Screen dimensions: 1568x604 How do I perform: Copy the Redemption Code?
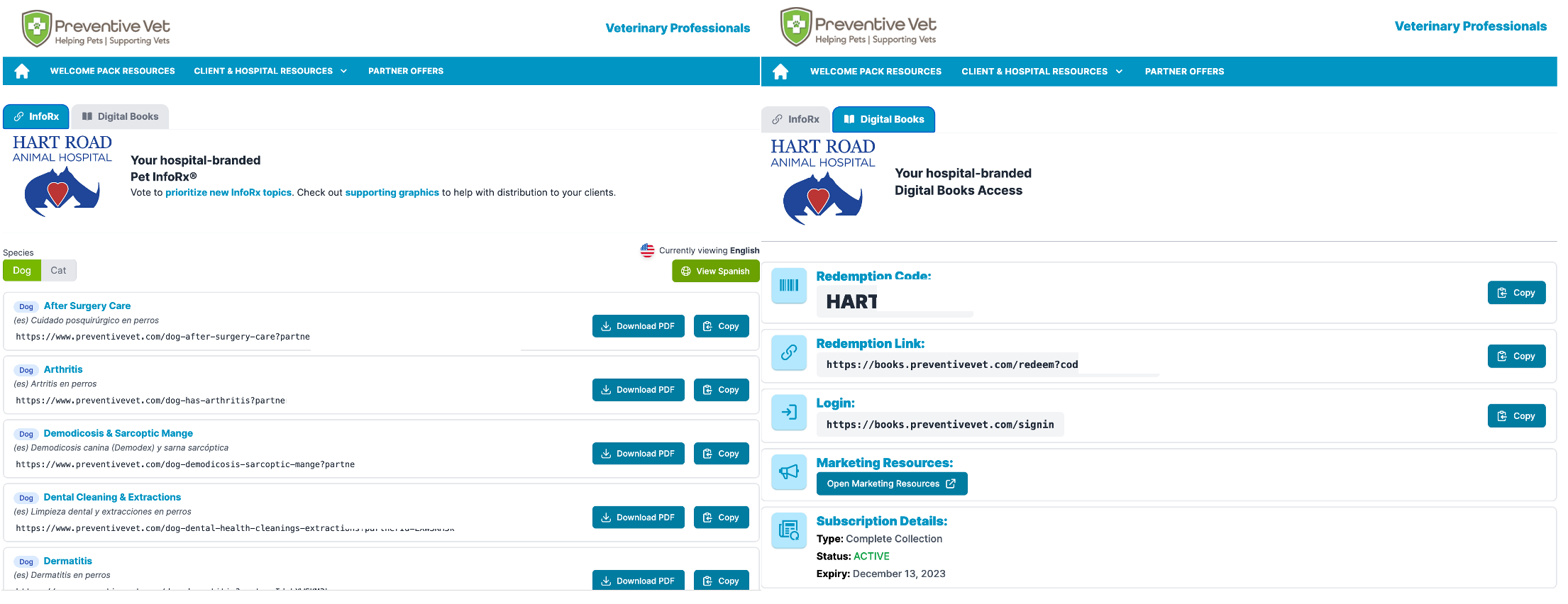(x=1516, y=293)
